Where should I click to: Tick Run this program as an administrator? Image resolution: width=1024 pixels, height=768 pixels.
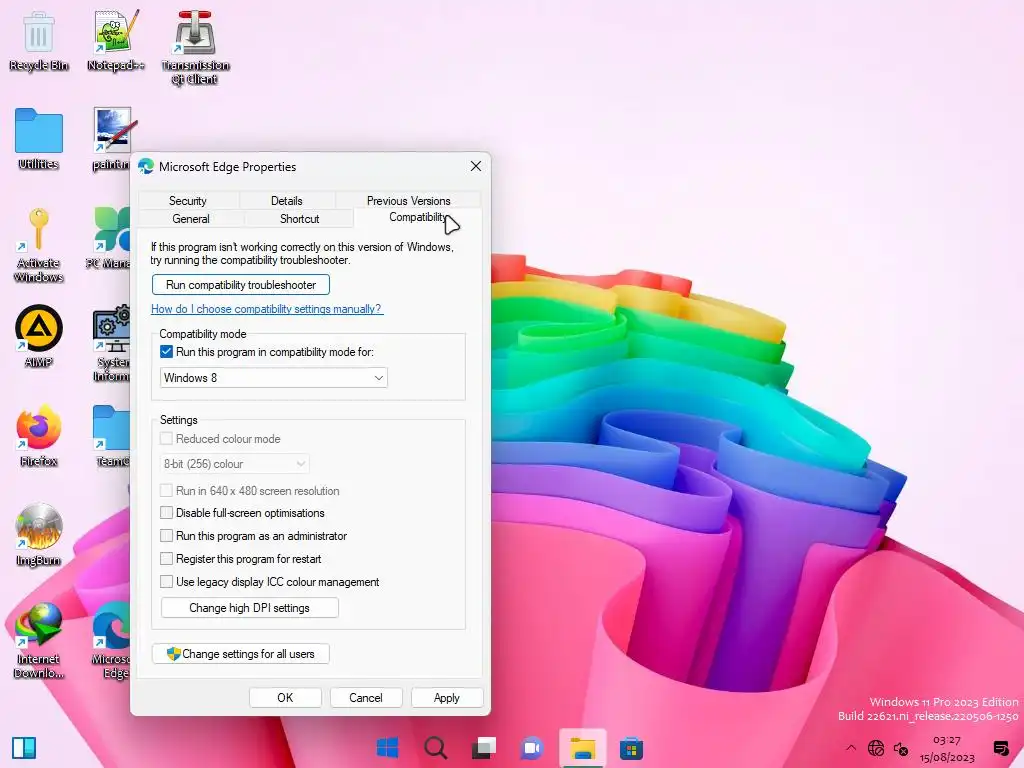(x=167, y=536)
